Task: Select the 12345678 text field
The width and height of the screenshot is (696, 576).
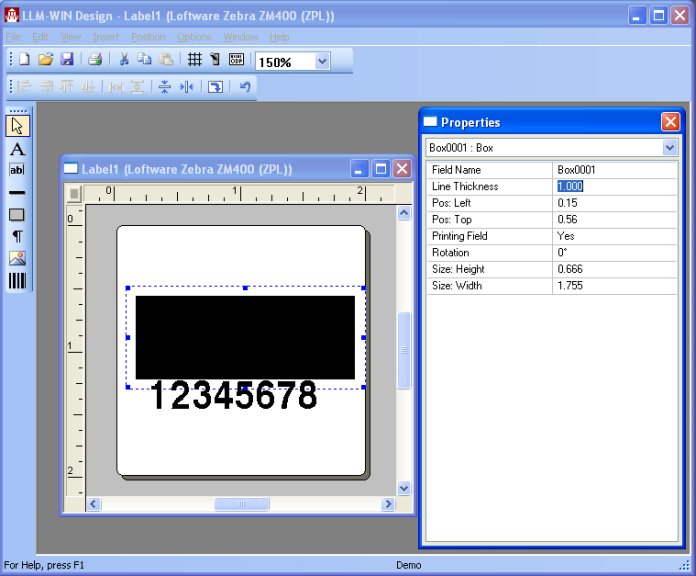Action: click(x=233, y=395)
